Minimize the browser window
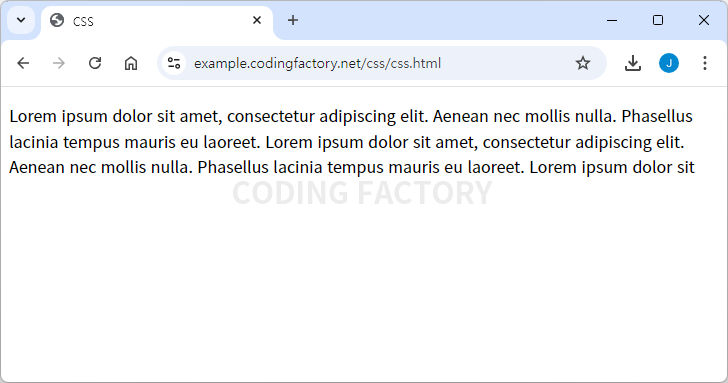This screenshot has height=383, width=728. click(x=612, y=20)
